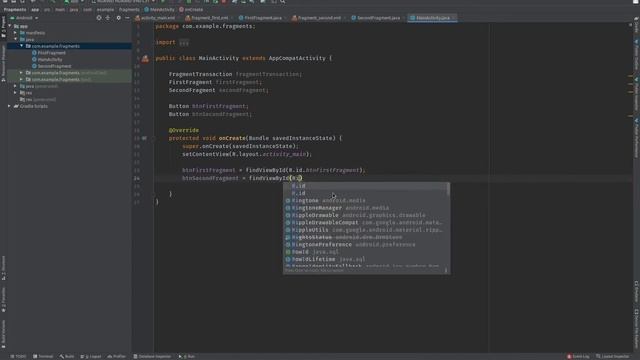Image resolution: width=640 pixels, height=360 pixels.
Task: Open the Layout Inspector
Action: tap(613, 356)
